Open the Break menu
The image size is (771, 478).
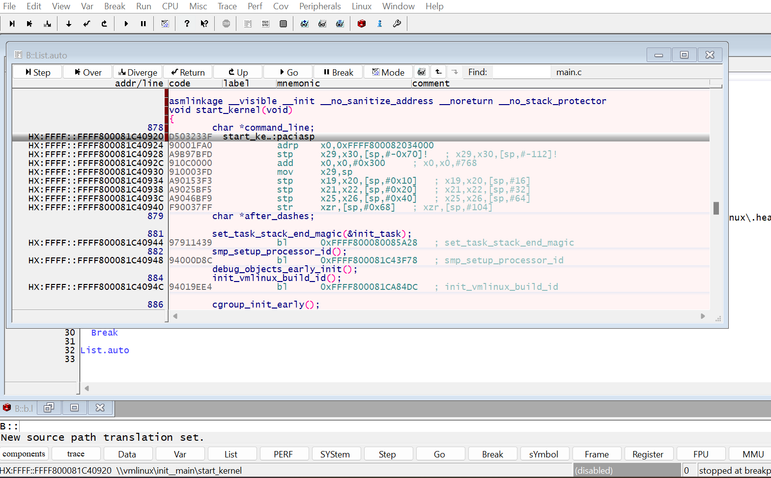(x=115, y=6)
